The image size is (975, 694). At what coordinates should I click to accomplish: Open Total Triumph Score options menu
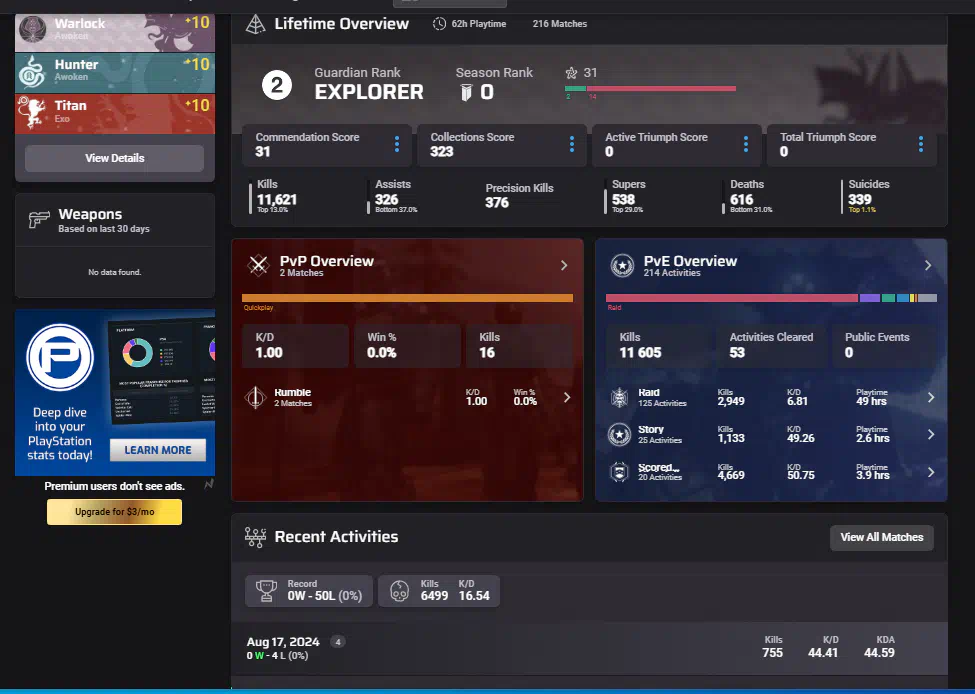pyautogui.click(x=921, y=145)
